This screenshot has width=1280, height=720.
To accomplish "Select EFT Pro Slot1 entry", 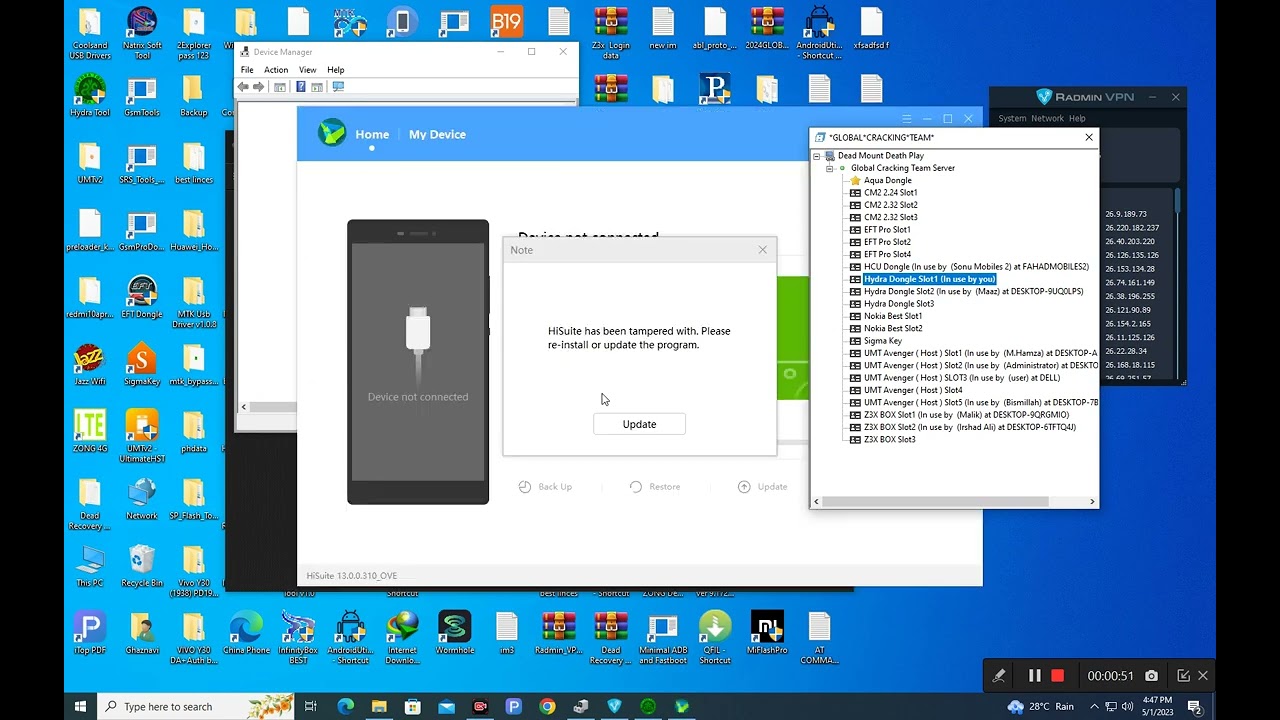I will [x=887, y=229].
